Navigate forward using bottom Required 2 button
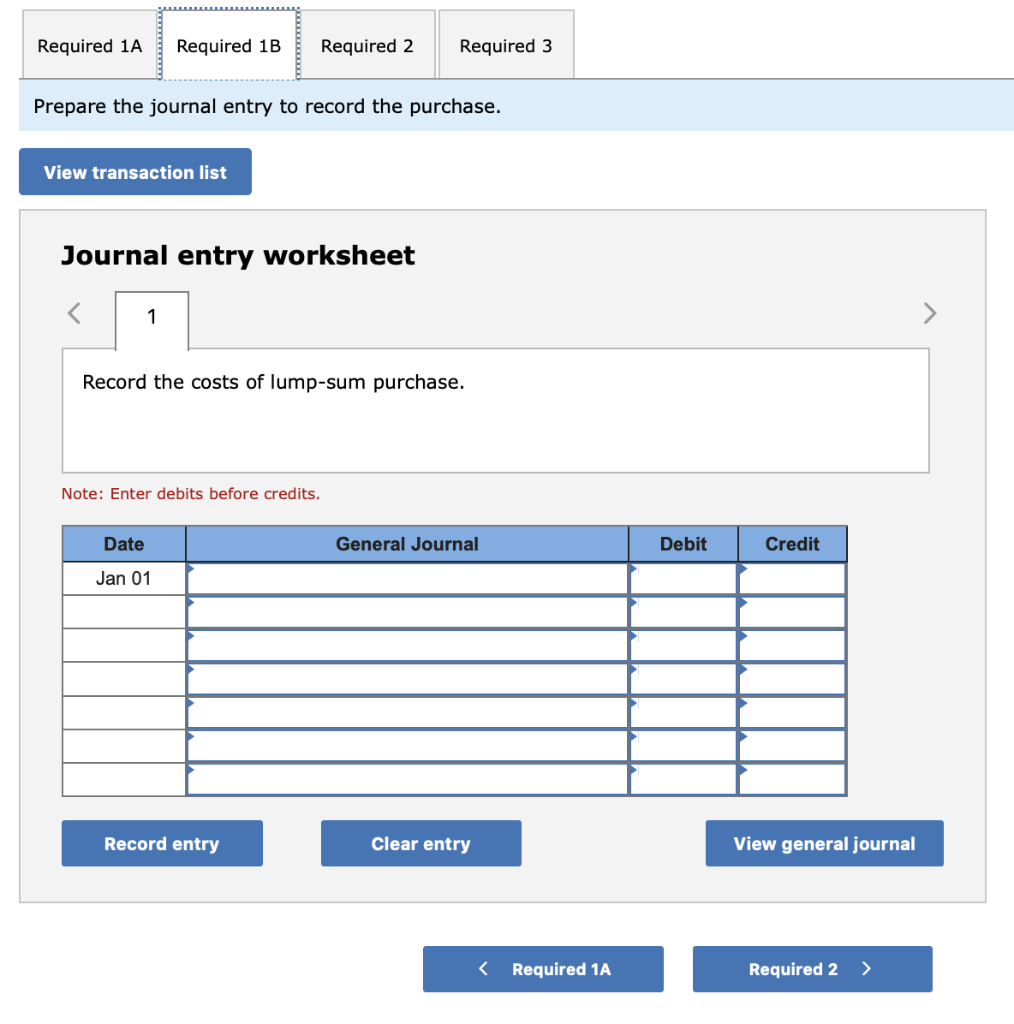Screen dimensions: 1014x1024 [x=812, y=968]
